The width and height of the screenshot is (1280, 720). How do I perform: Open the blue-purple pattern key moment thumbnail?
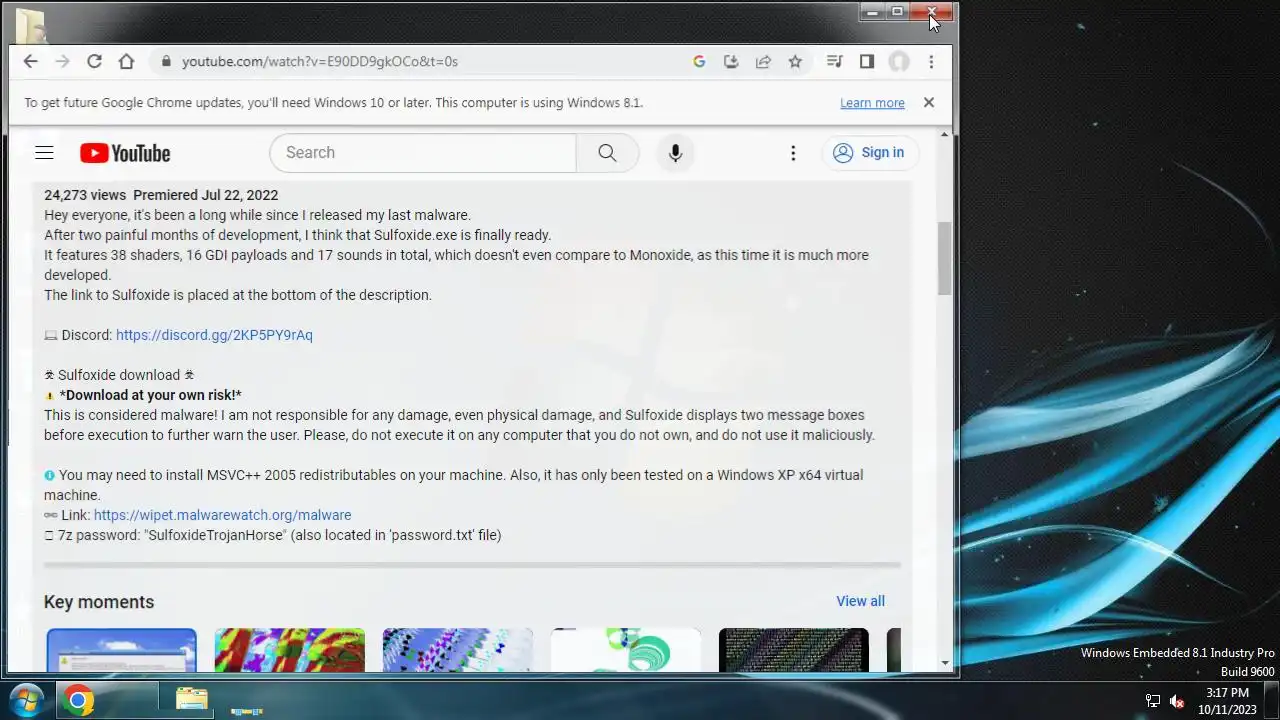coord(457,650)
